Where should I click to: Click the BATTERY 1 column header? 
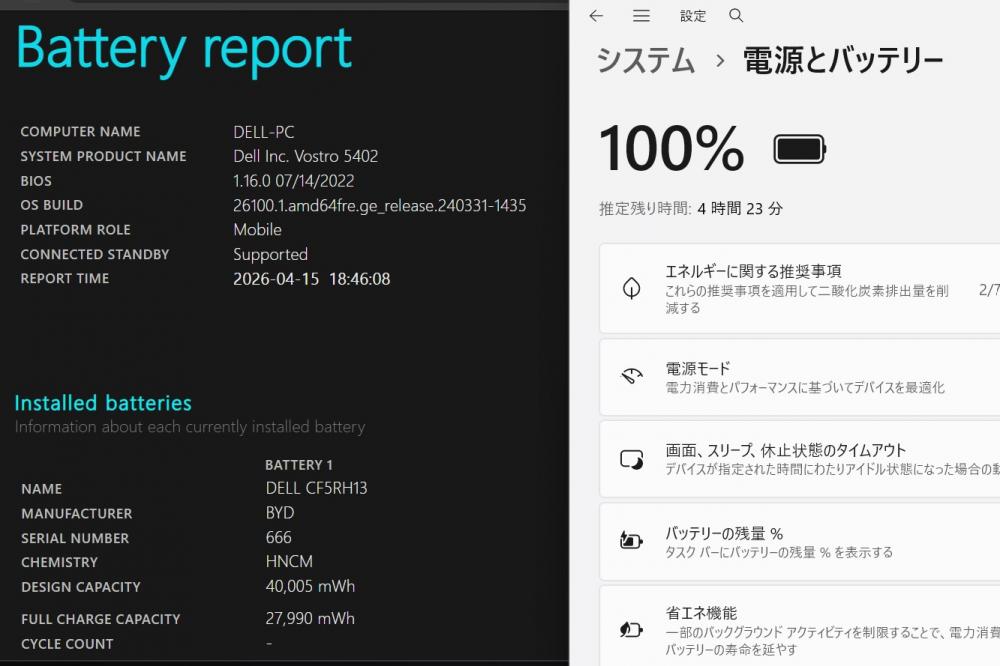click(x=298, y=465)
